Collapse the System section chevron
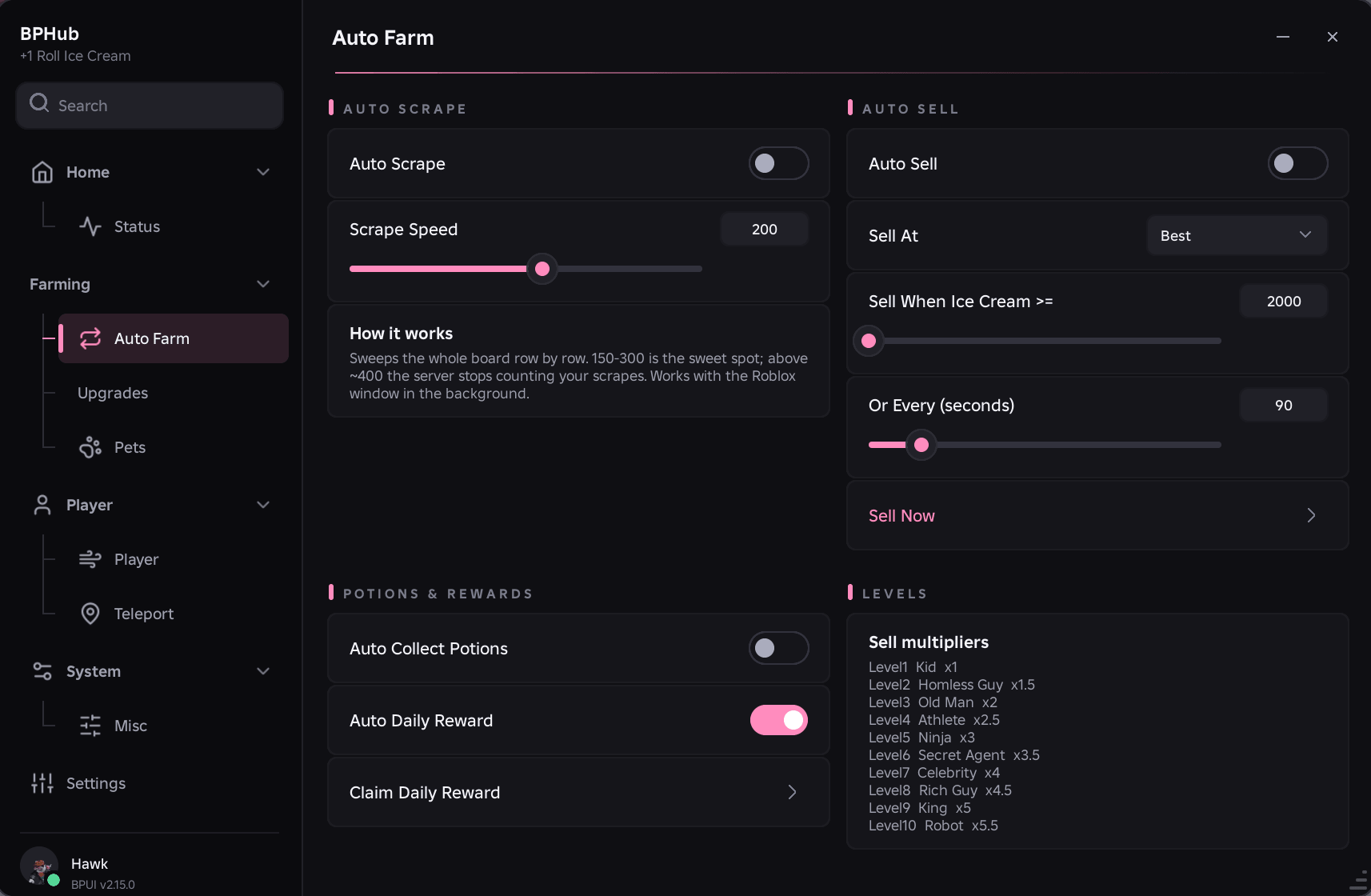The height and width of the screenshot is (896, 1371). tap(263, 671)
